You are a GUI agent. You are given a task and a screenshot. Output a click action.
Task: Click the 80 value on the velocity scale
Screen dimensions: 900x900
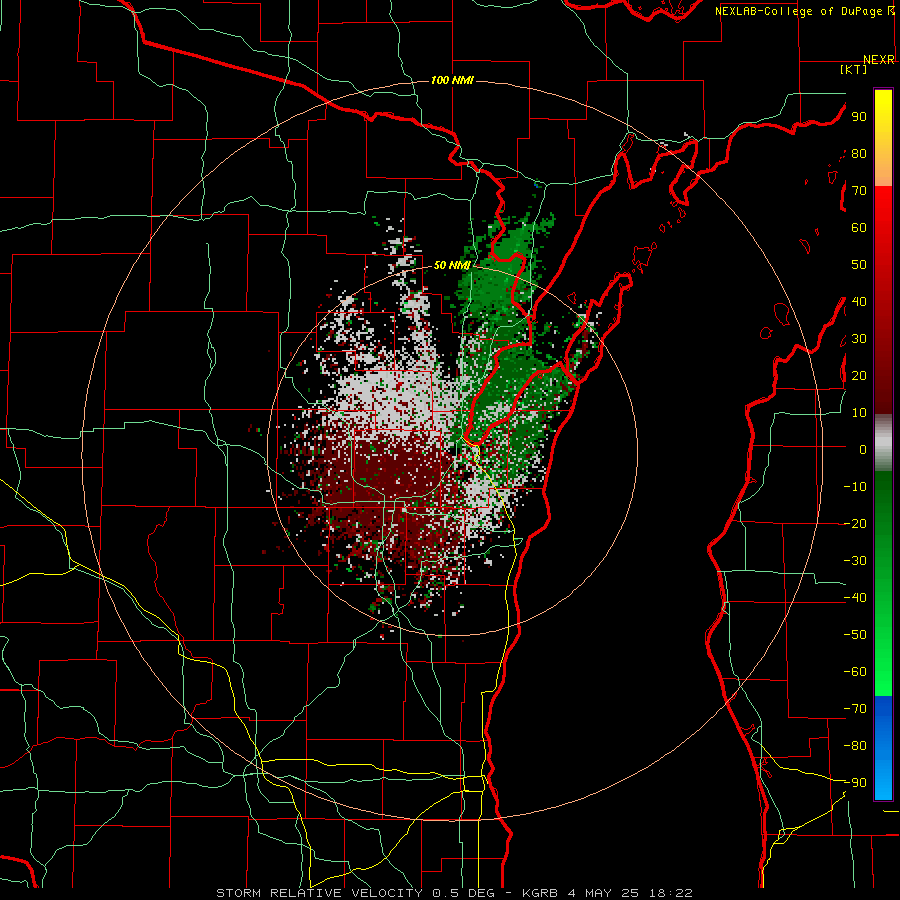pyautogui.click(x=859, y=154)
